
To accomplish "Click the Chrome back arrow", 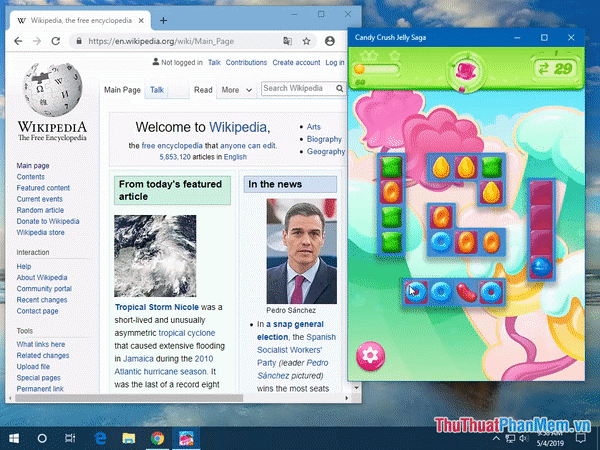I will point(18,41).
